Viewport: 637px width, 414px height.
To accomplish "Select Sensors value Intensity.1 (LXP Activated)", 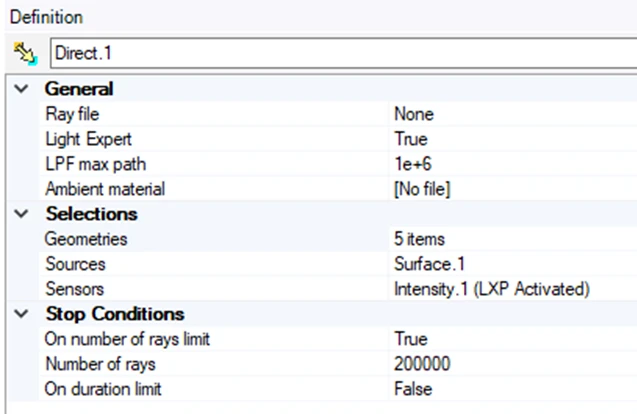I will pos(492,289).
